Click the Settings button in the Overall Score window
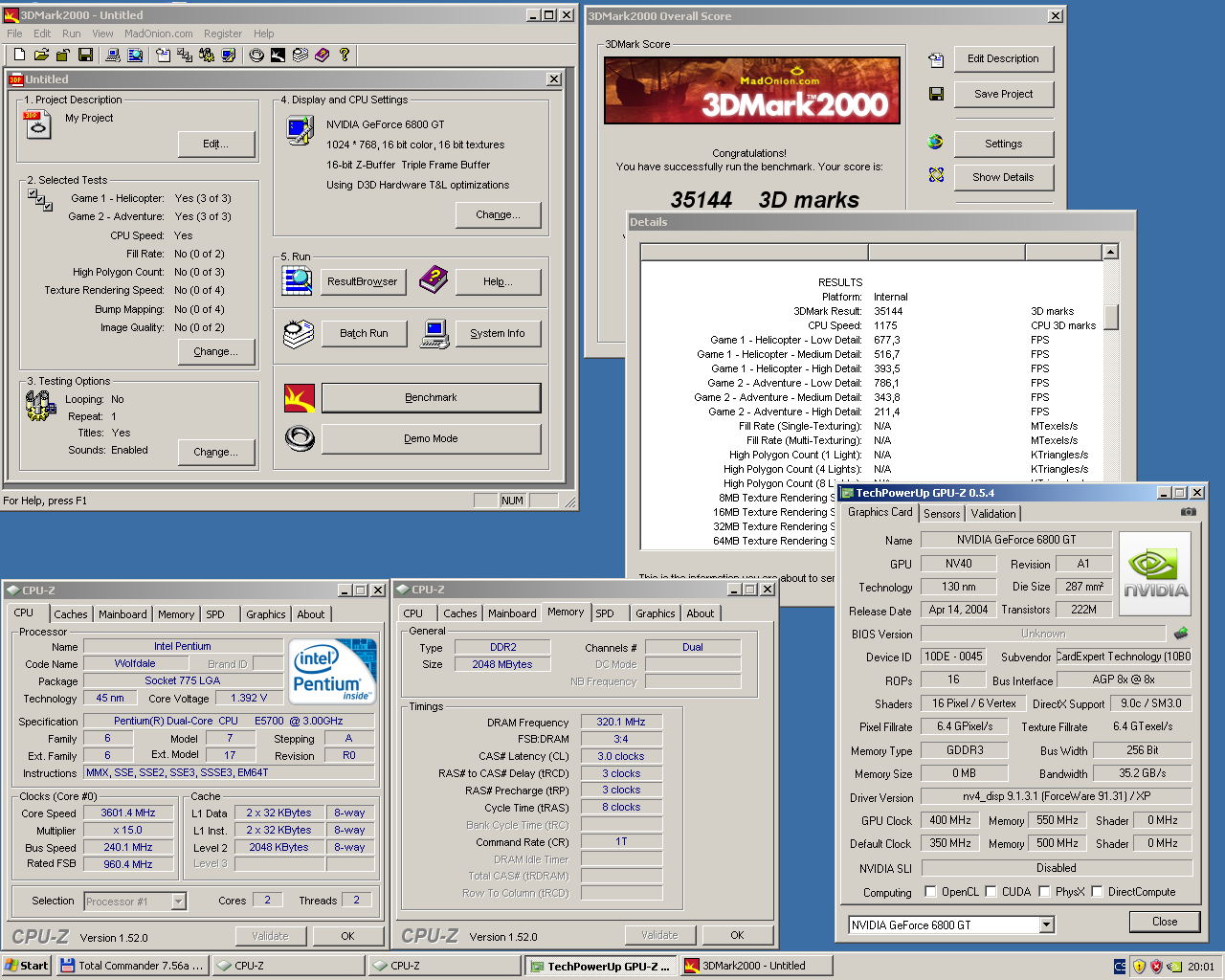Viewport: 1225px width, 980px height. pyautogui.click(x=1003, y=144)
